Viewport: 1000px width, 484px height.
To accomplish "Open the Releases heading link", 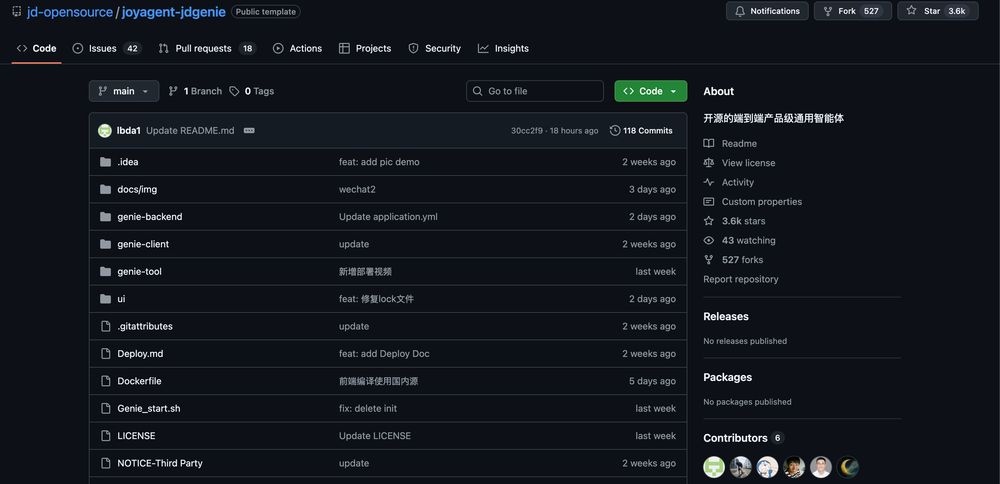I will [x=726, y=317].
